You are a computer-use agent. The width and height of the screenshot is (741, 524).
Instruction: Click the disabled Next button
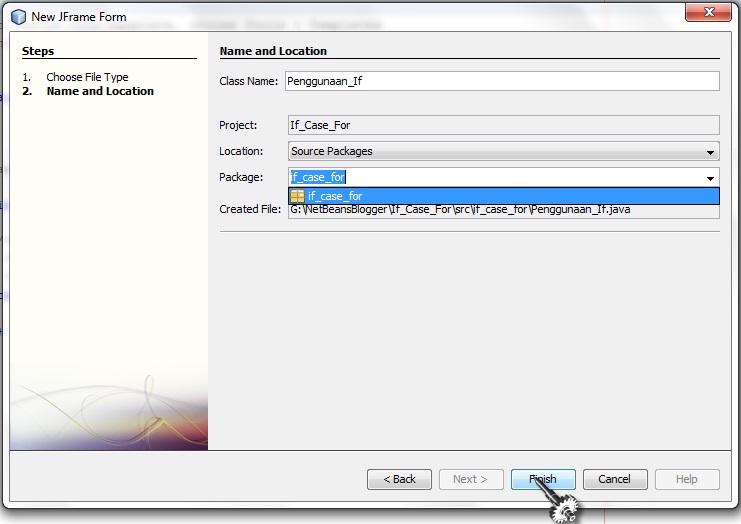471,479
